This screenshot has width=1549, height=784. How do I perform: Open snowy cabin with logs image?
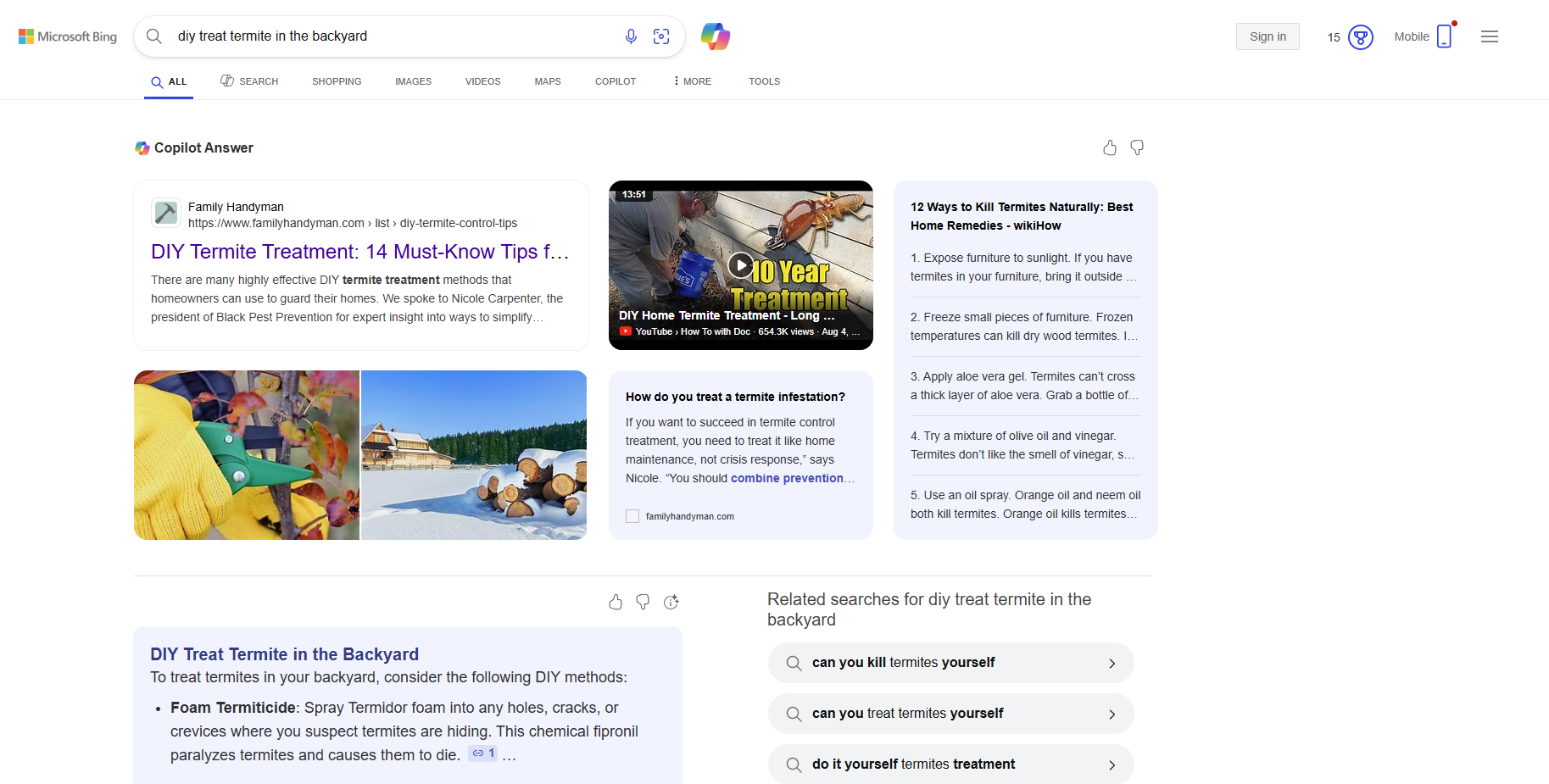coord(474,455)
